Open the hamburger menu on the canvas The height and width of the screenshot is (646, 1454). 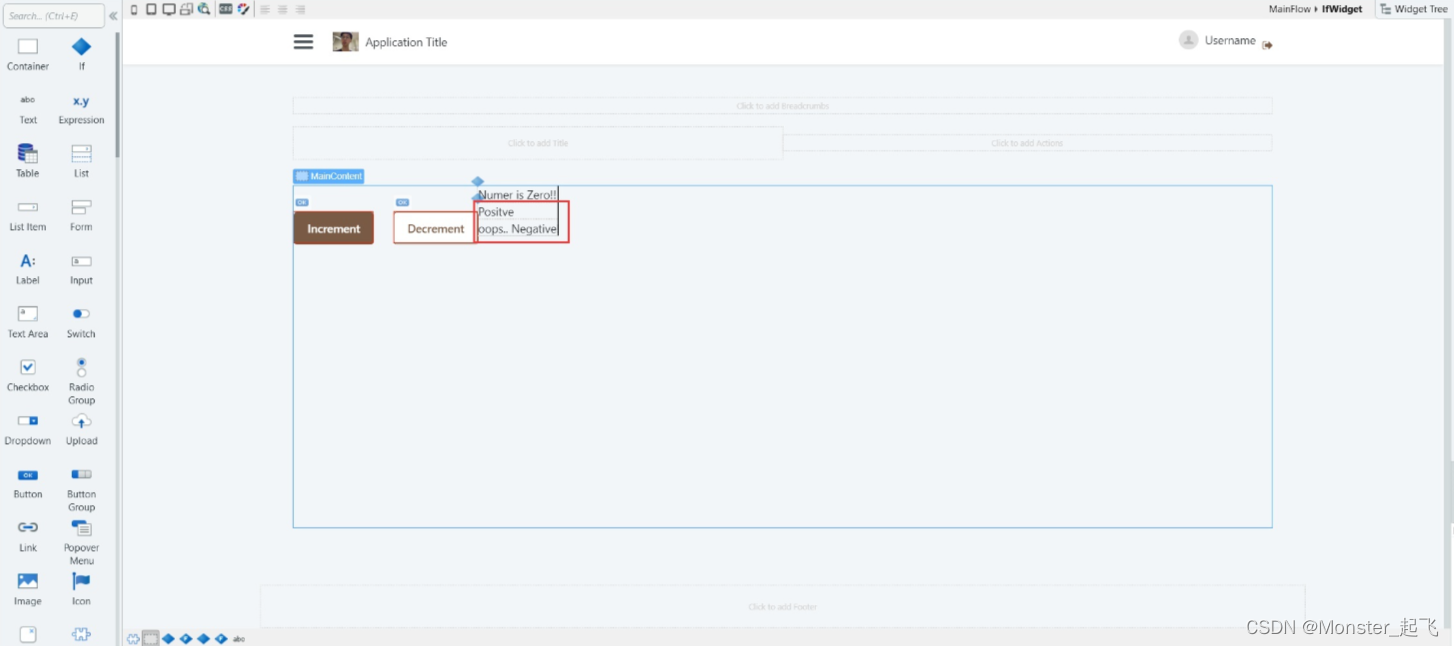pos(303,42)
